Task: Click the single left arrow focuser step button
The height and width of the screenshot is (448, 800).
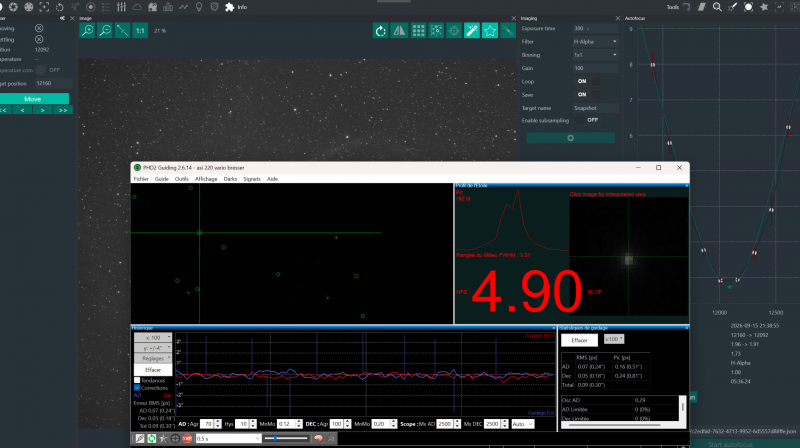Action: [22, 110]
